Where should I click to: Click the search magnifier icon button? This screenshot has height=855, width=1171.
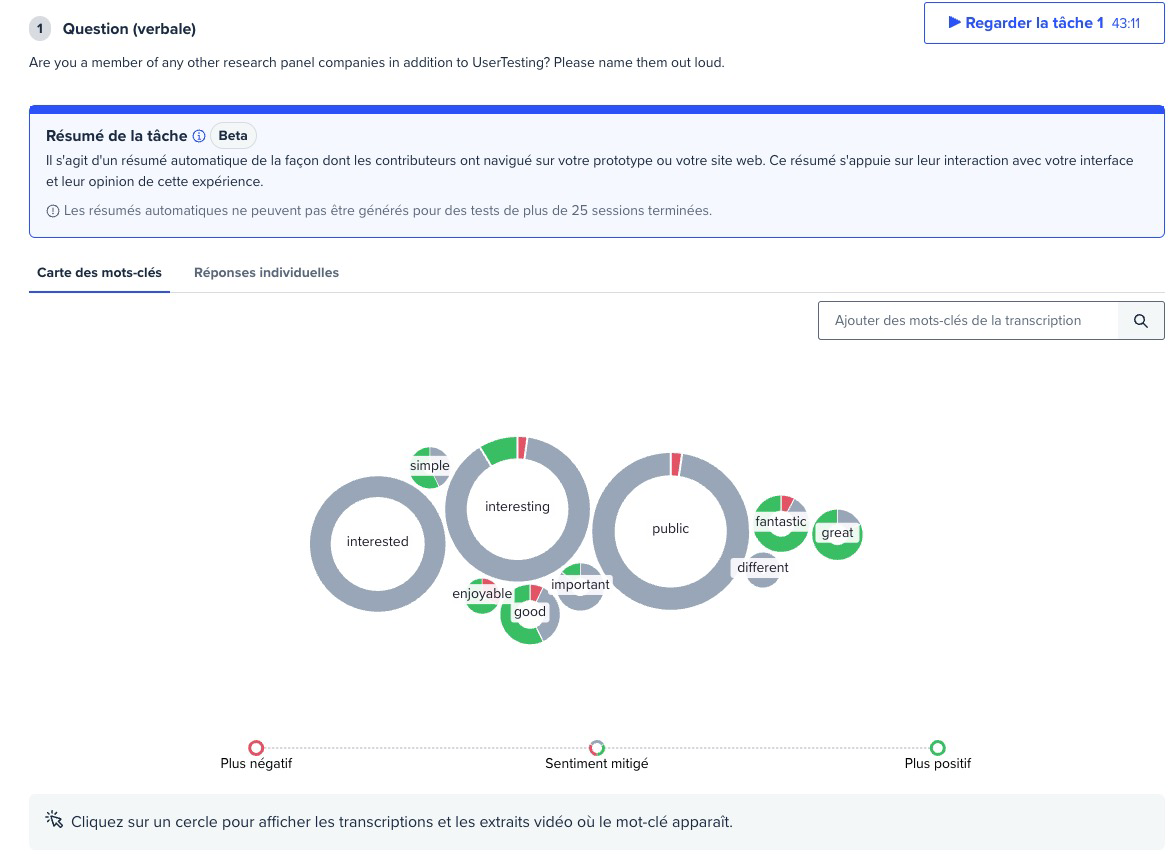[x=1140, y=321]
